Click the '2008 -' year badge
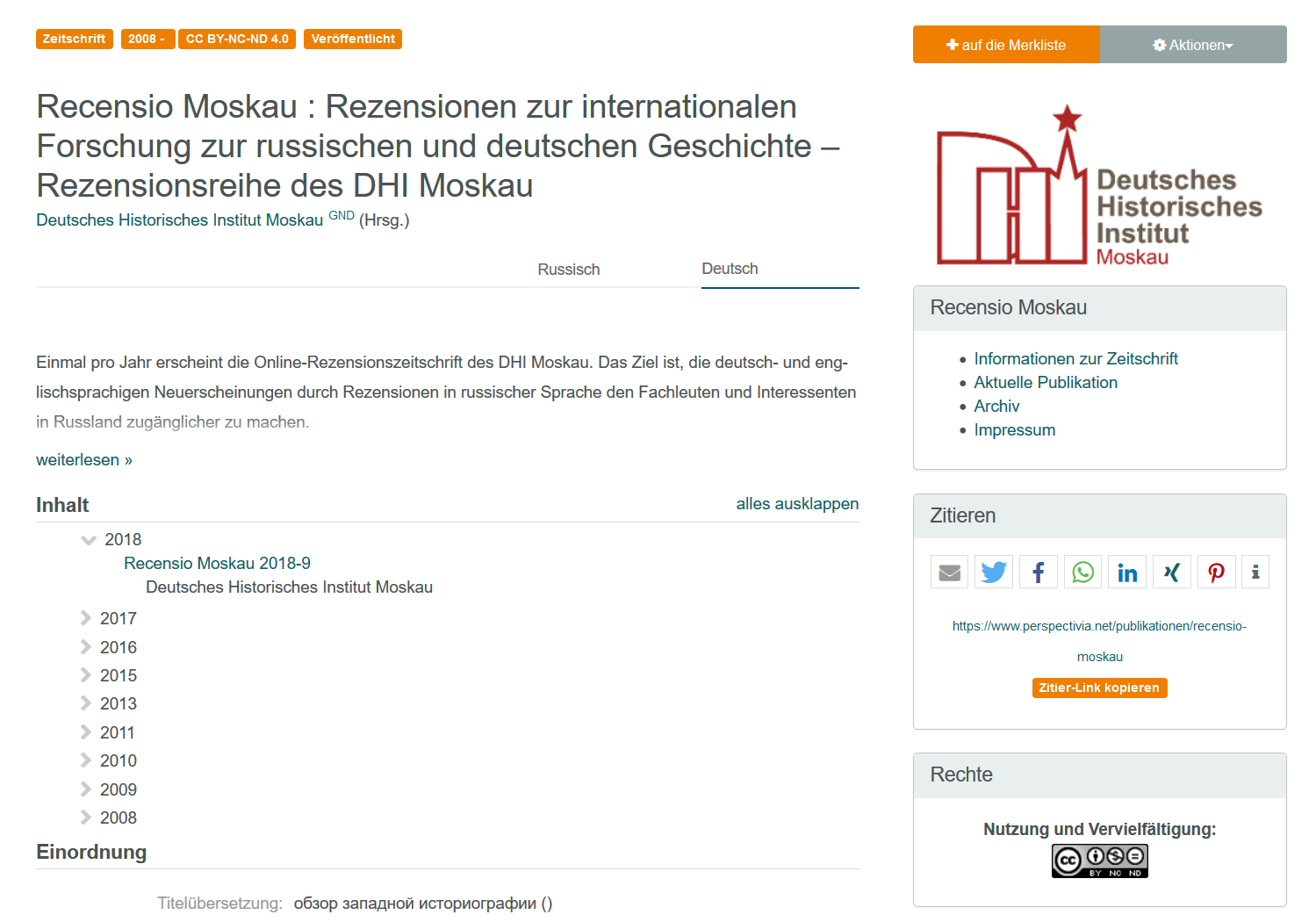The width and height of the screenshot is (1316, 922). point(147,39)
